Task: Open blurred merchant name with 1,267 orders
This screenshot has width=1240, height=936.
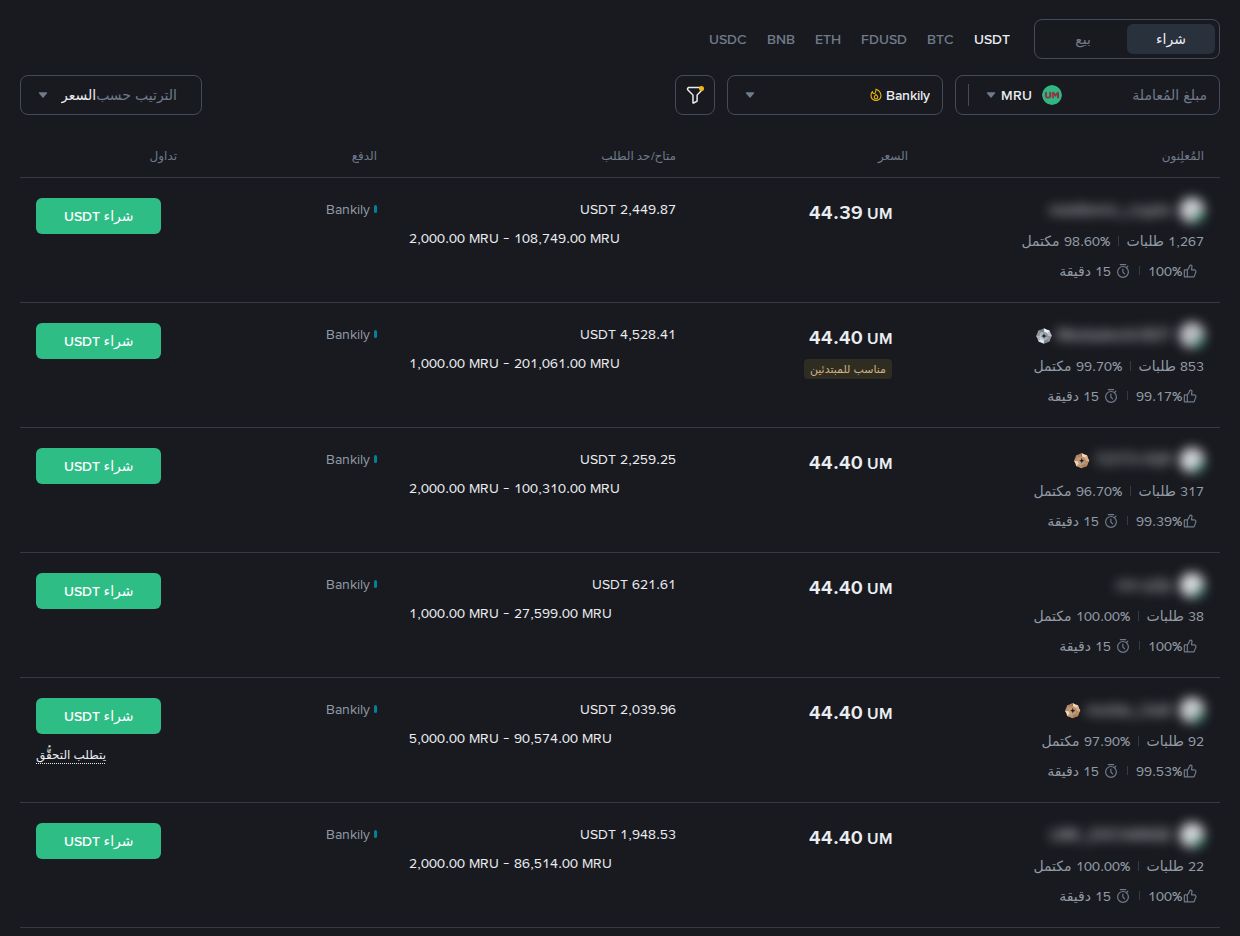Action: [1108, 210]
